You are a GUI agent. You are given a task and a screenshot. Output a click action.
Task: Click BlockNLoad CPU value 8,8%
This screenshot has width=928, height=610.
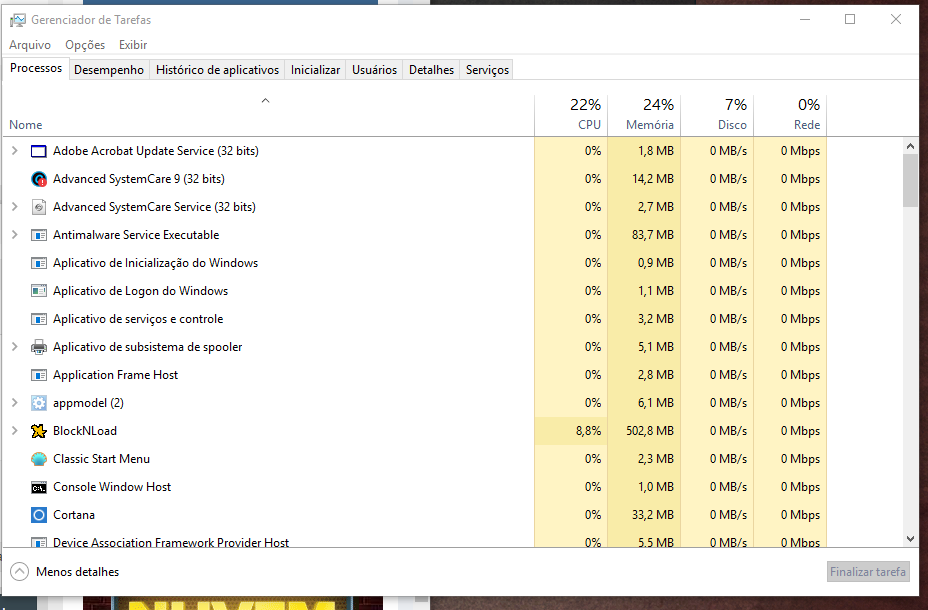(588, 431)
